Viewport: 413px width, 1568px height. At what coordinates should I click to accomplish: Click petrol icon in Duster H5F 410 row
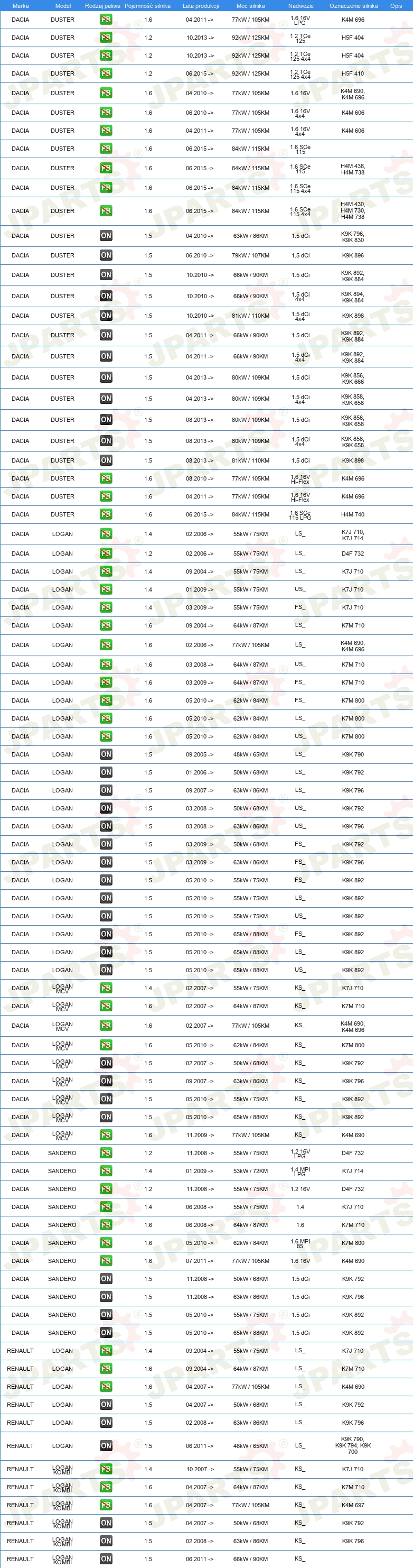106,73
